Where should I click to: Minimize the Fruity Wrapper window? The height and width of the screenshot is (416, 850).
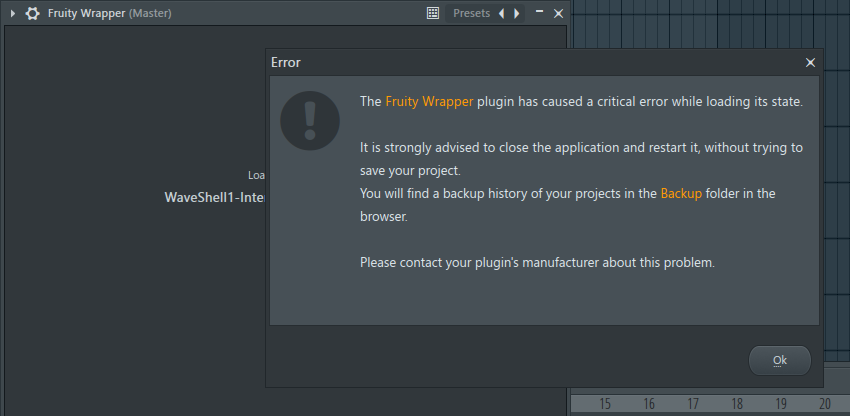click(x=539, y=11)
